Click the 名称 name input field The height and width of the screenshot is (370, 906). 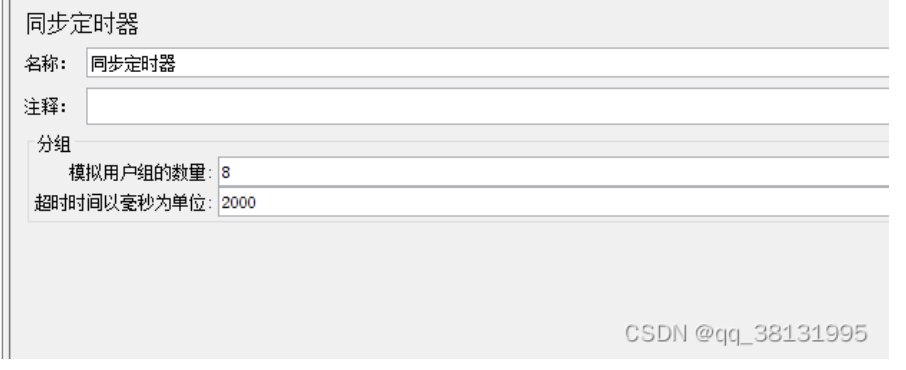pos(488,63)
